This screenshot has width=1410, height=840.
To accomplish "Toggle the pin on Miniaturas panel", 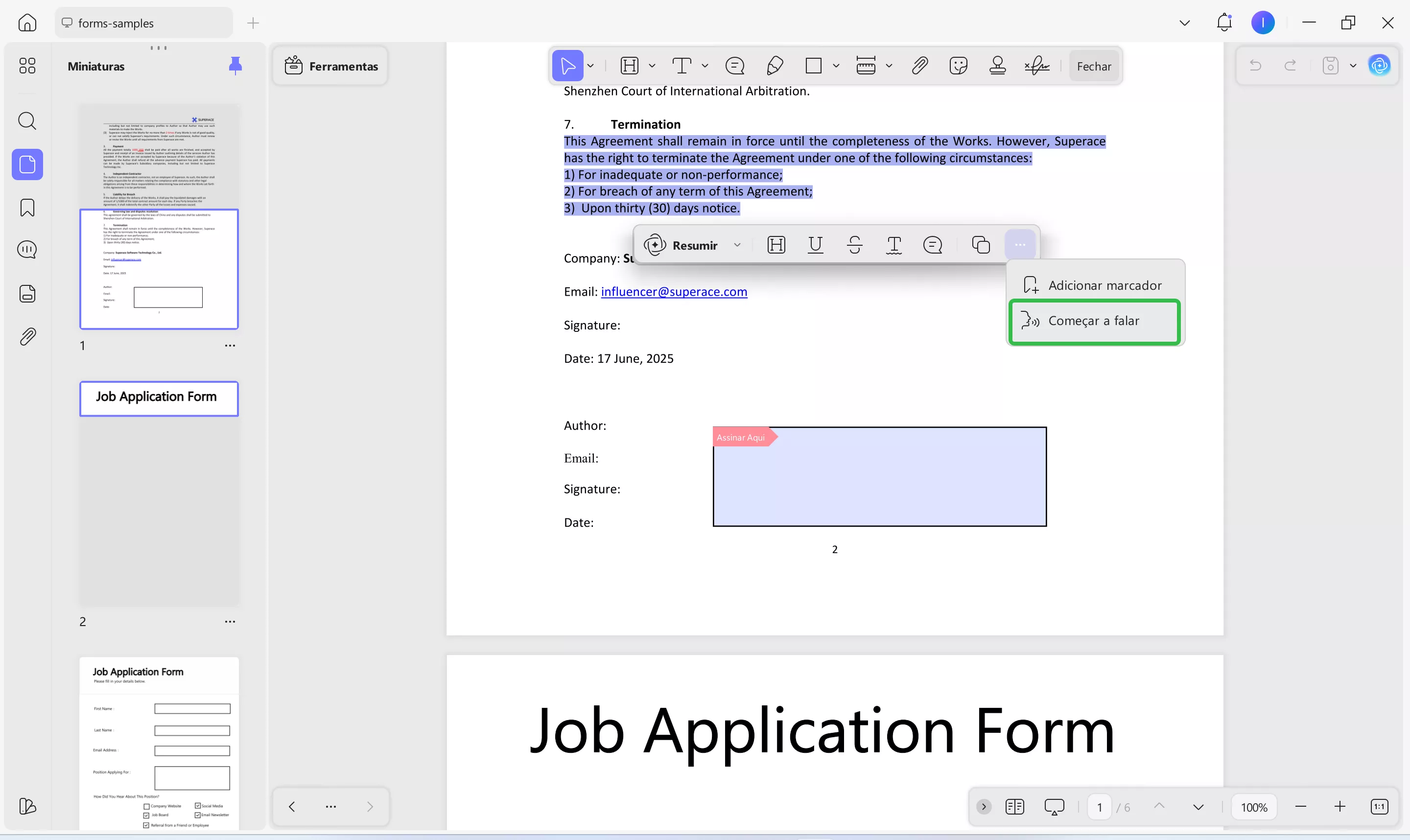I will (x=235, y=66).
